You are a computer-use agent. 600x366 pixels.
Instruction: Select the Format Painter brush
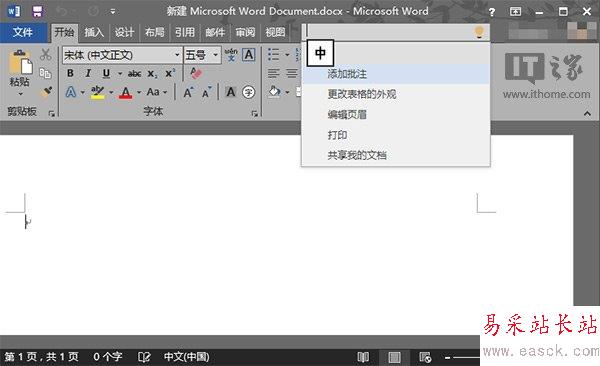[46, 92]
